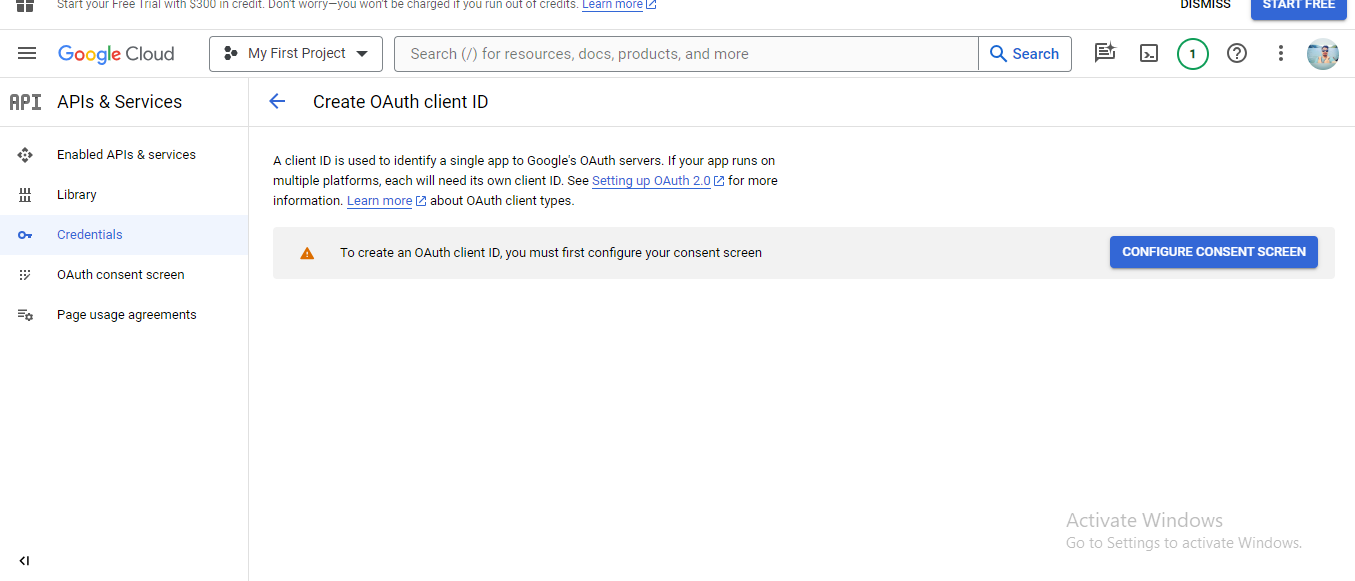Click the Google Cloud grid icon in banner
Screen dimensions: 1355x581
tap(25, 5)
